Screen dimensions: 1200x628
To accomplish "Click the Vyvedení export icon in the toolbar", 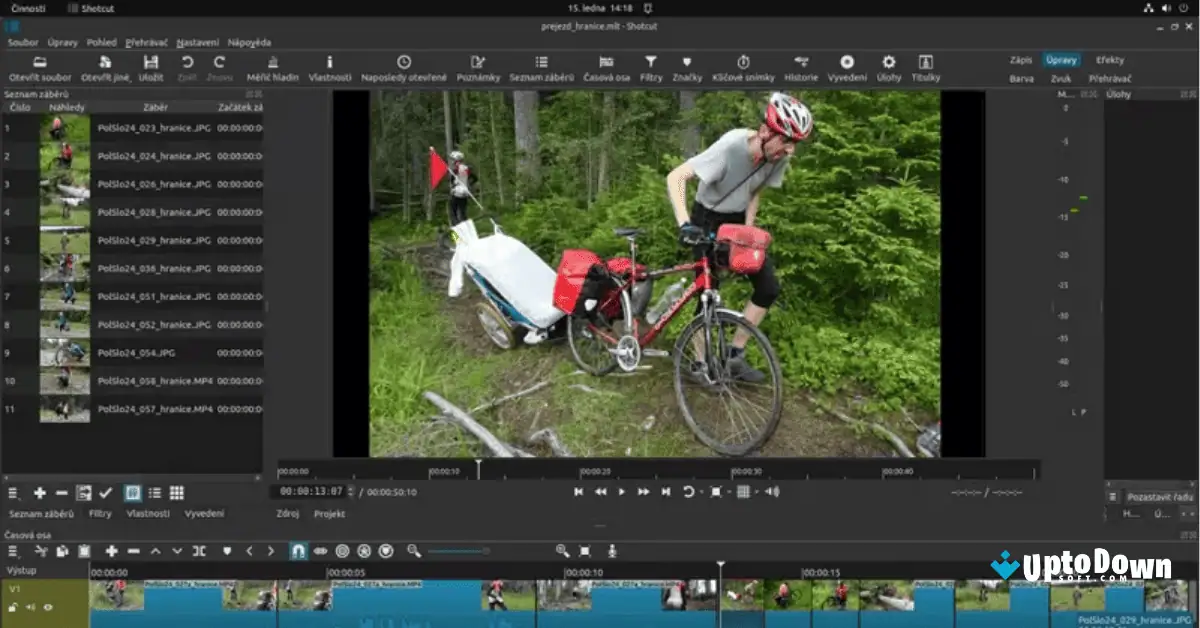I will 847,62.
